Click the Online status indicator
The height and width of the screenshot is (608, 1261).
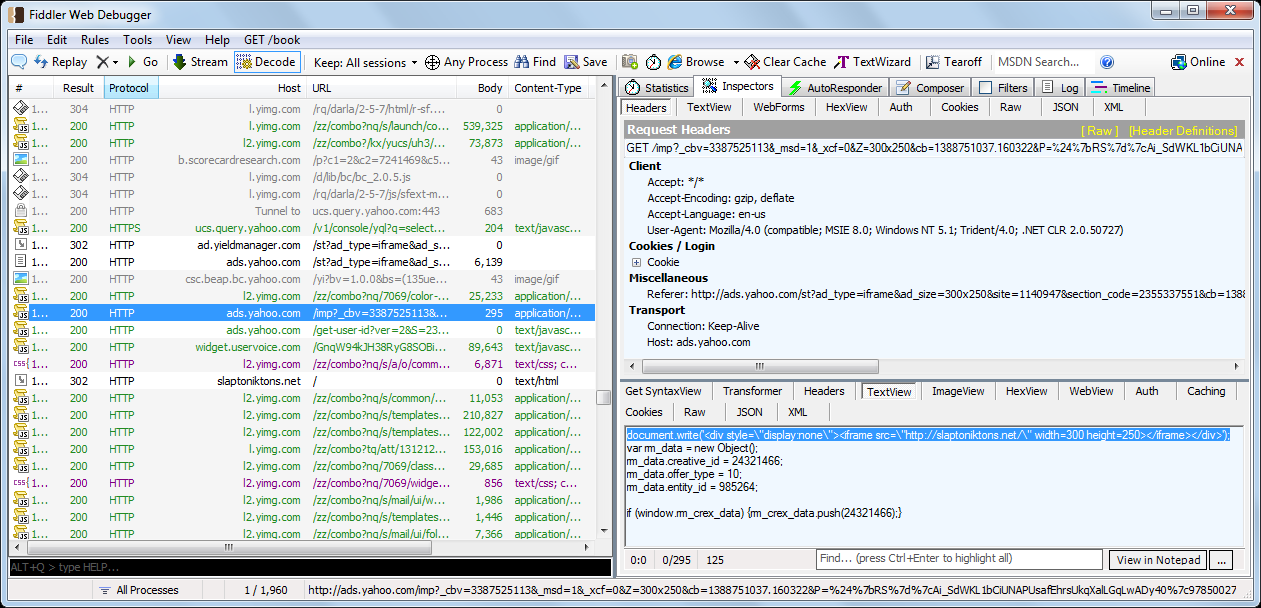point(1198,62)
